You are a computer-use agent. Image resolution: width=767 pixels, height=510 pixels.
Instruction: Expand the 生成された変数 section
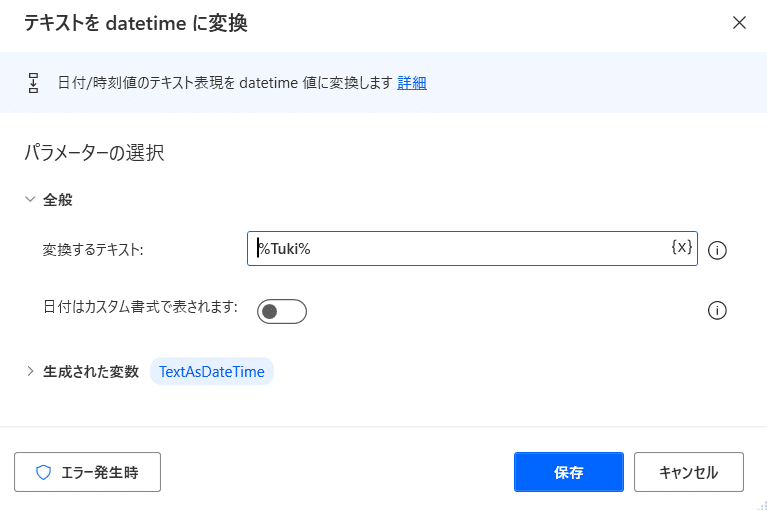click(x=30, y=371)
